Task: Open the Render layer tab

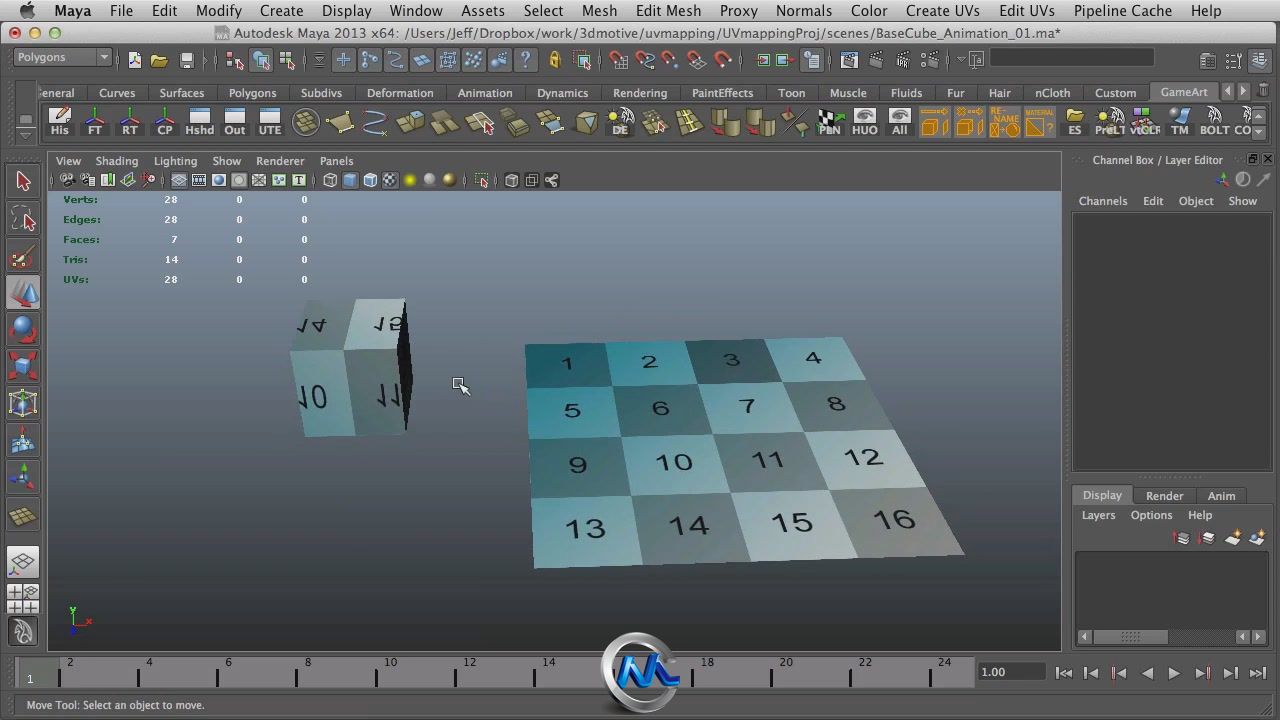Action: click(x=1164, y=496)
